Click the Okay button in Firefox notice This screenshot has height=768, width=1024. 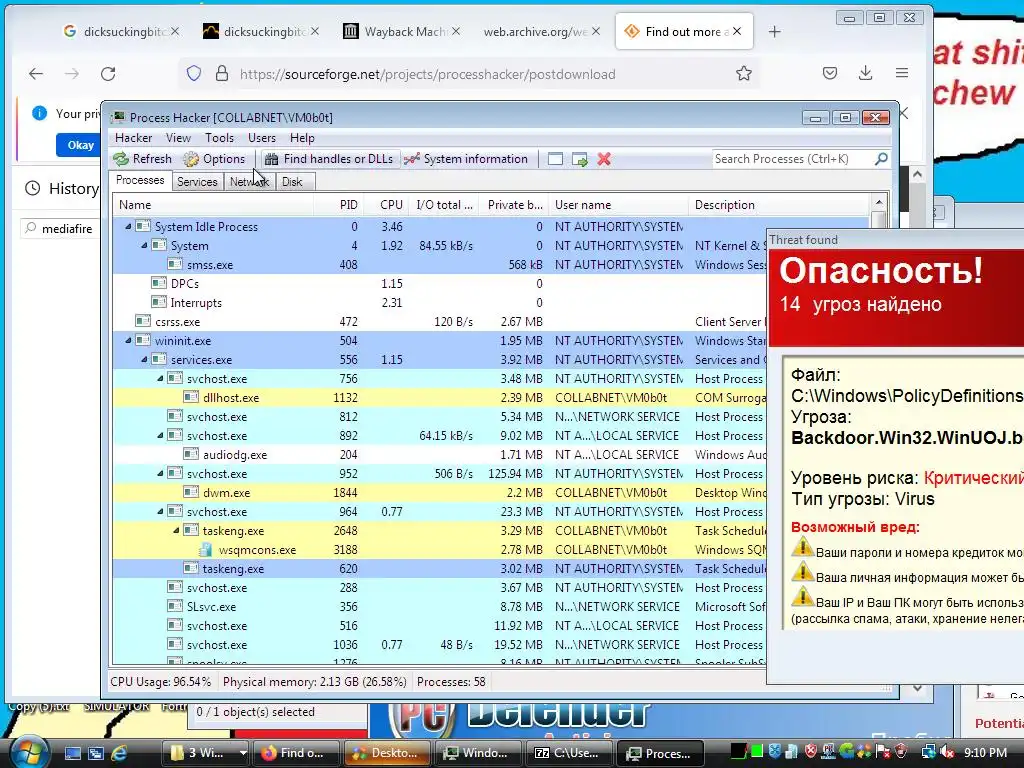coord(80,145)
